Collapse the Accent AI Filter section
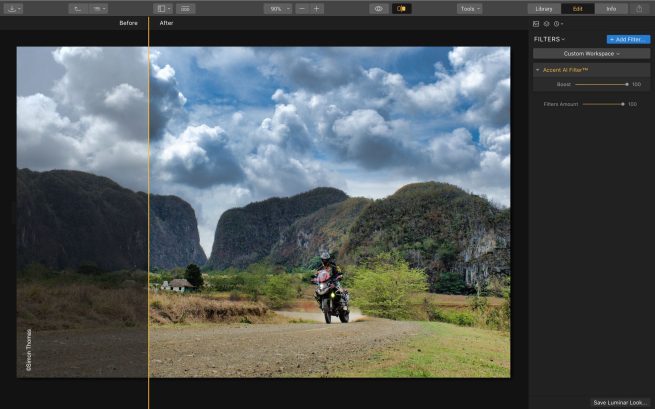The image size is (655, 409). pos(537,70)
